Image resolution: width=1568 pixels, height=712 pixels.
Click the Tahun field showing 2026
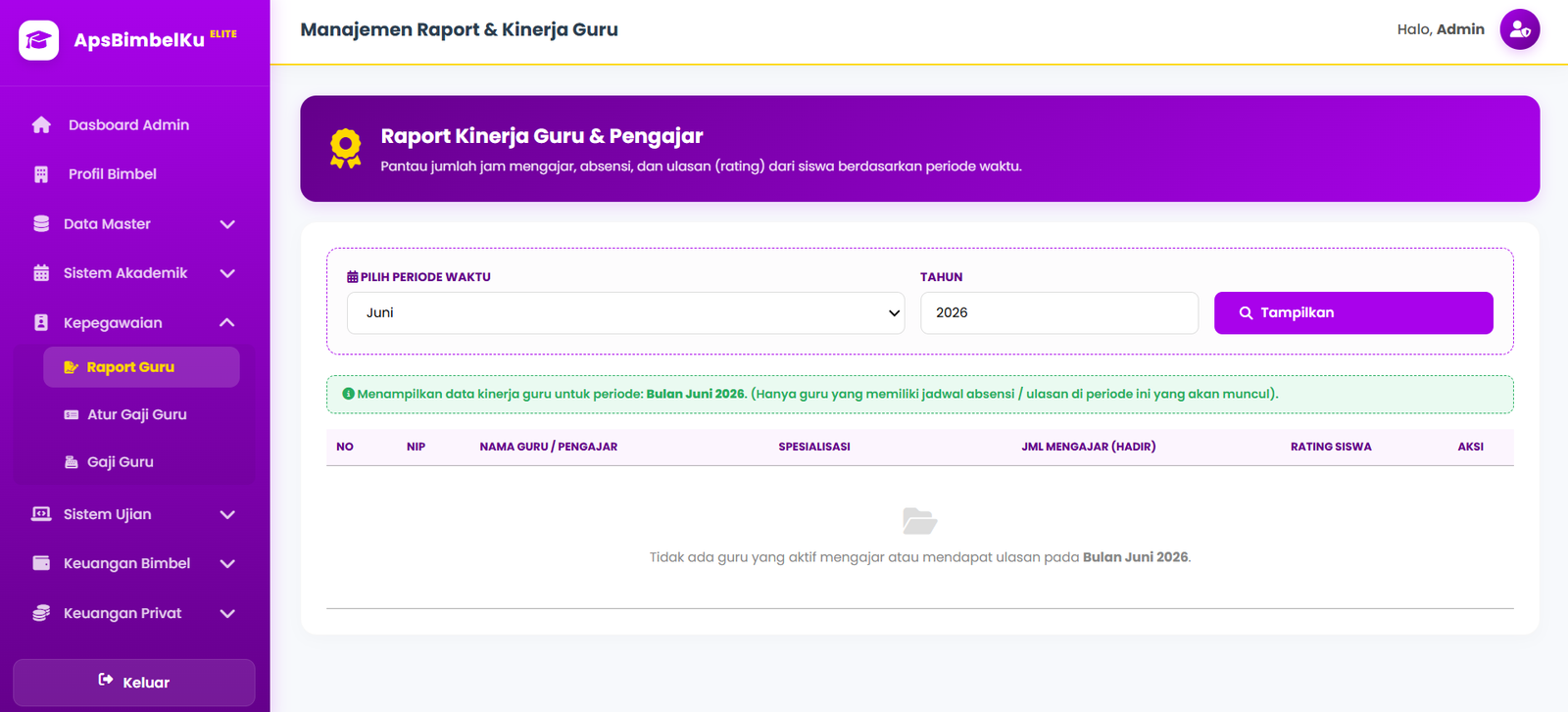[x=1059, y=312]
